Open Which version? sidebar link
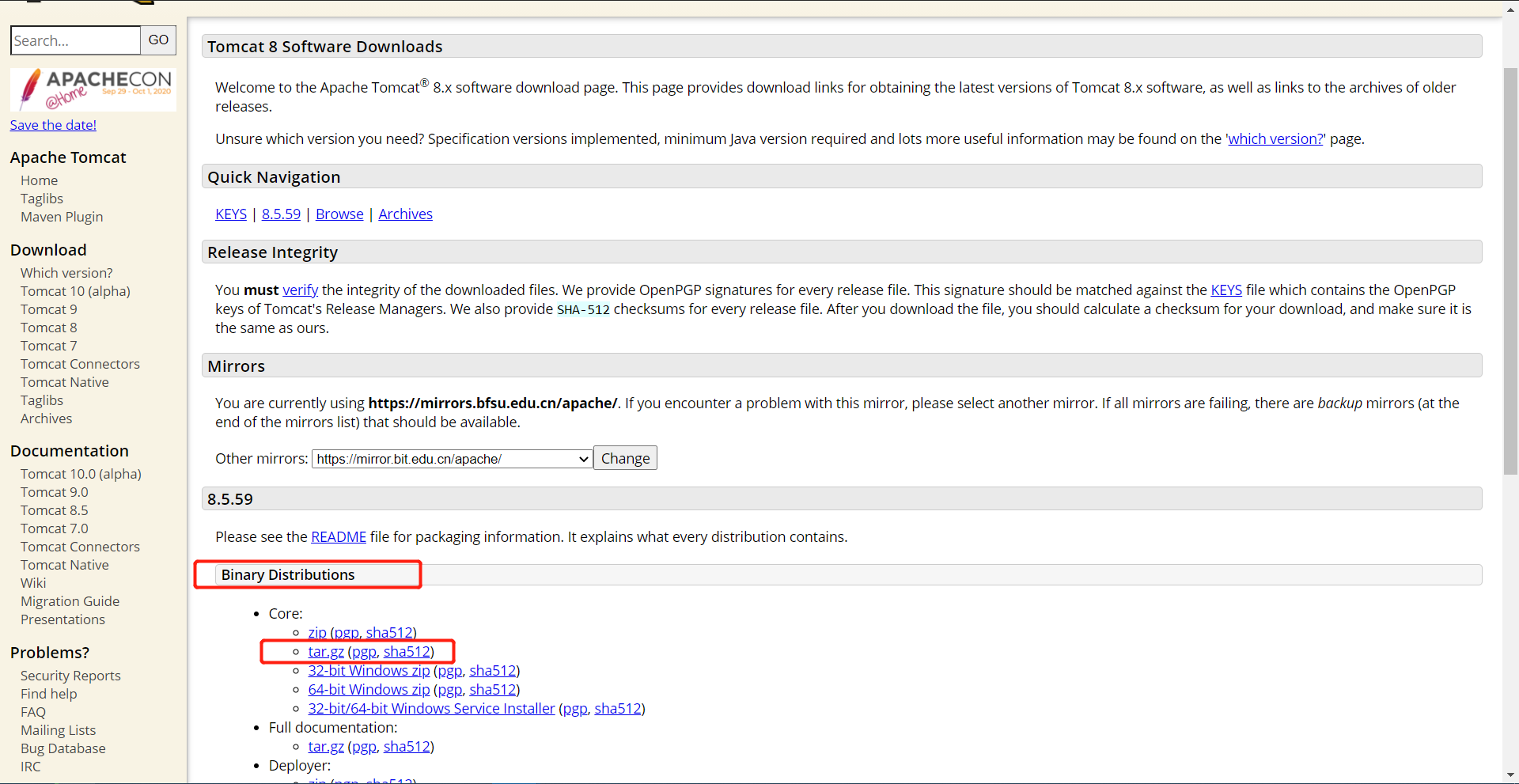This screenshot has width=1519, height=784. pos(66,273)
